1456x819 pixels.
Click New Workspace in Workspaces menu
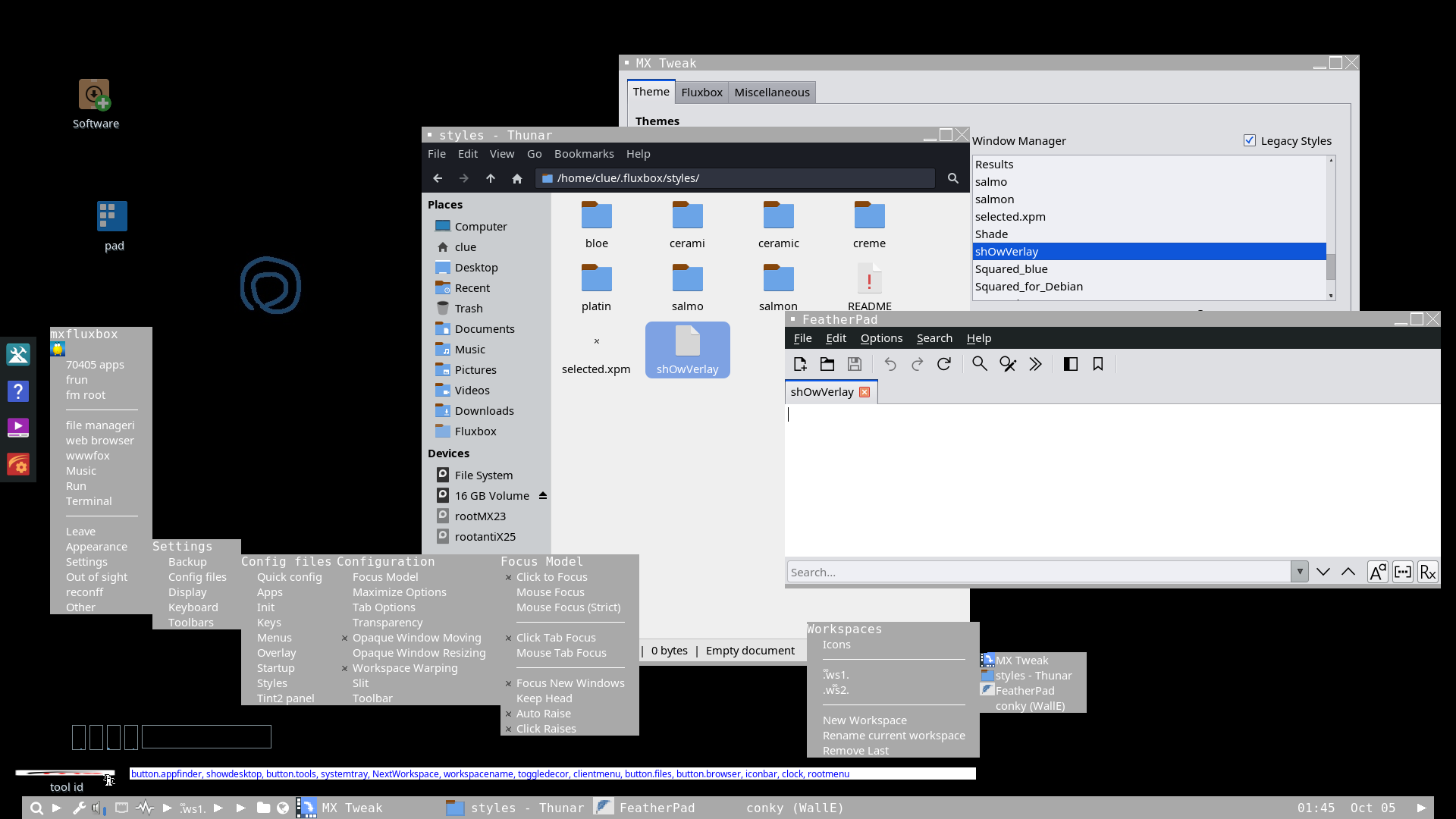[x=864, y=720]
